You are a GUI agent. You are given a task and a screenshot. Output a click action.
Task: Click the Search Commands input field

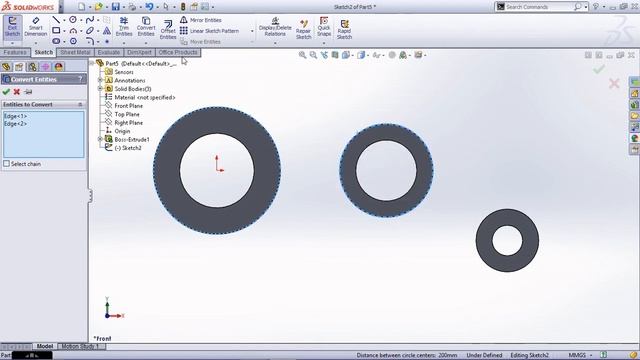(538, 7)
